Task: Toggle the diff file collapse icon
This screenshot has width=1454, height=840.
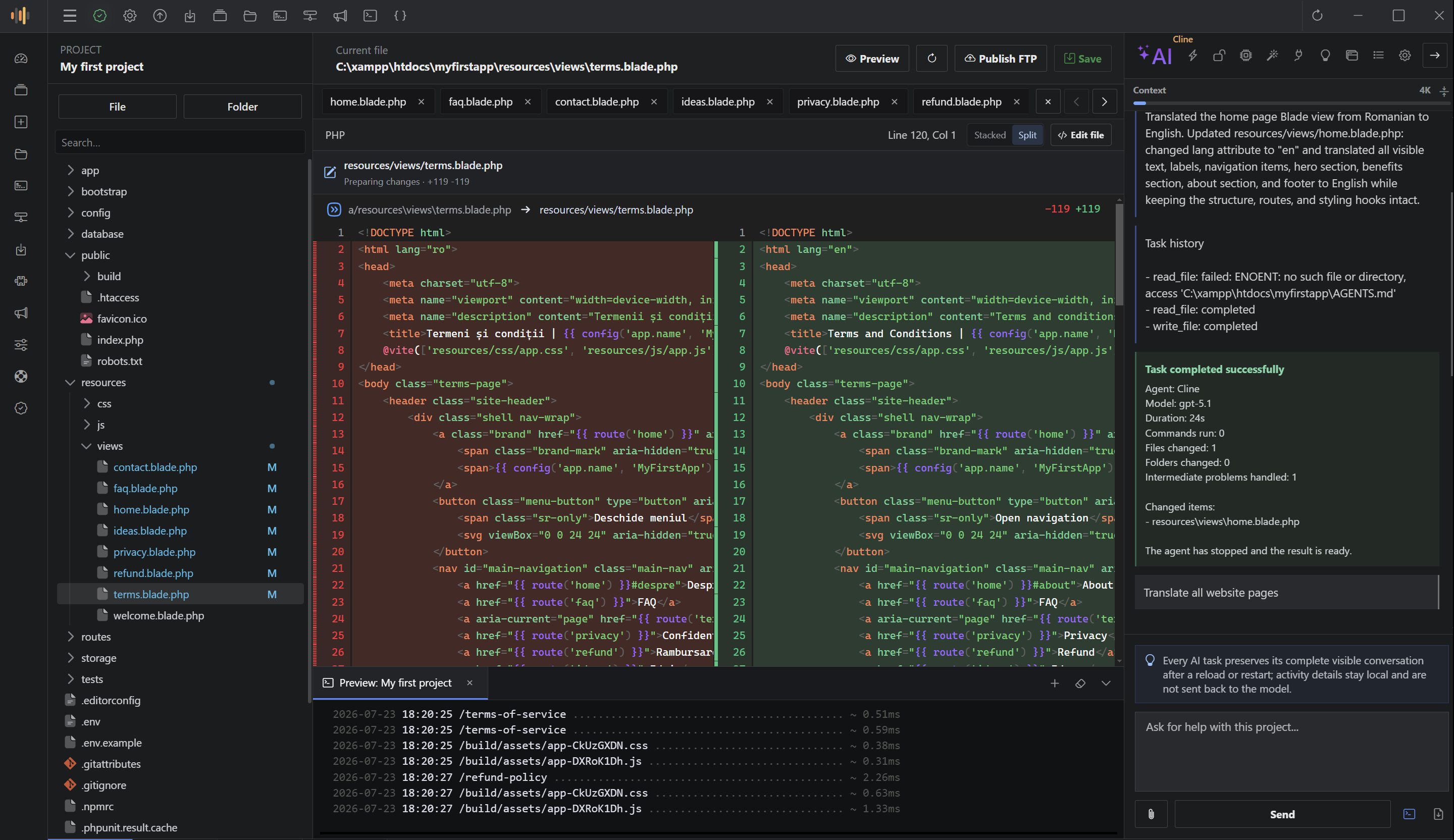Action: pos(334,209)
